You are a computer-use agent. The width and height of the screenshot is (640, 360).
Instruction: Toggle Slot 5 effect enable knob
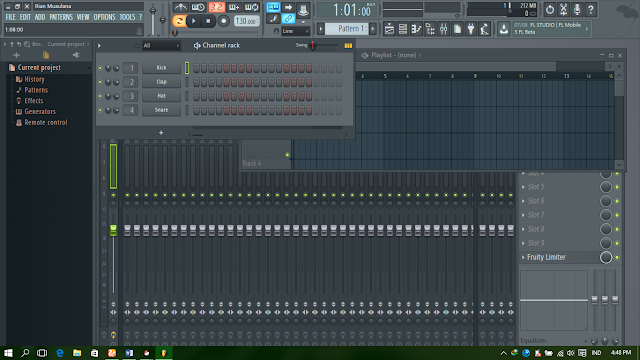(x=606, y=187)
